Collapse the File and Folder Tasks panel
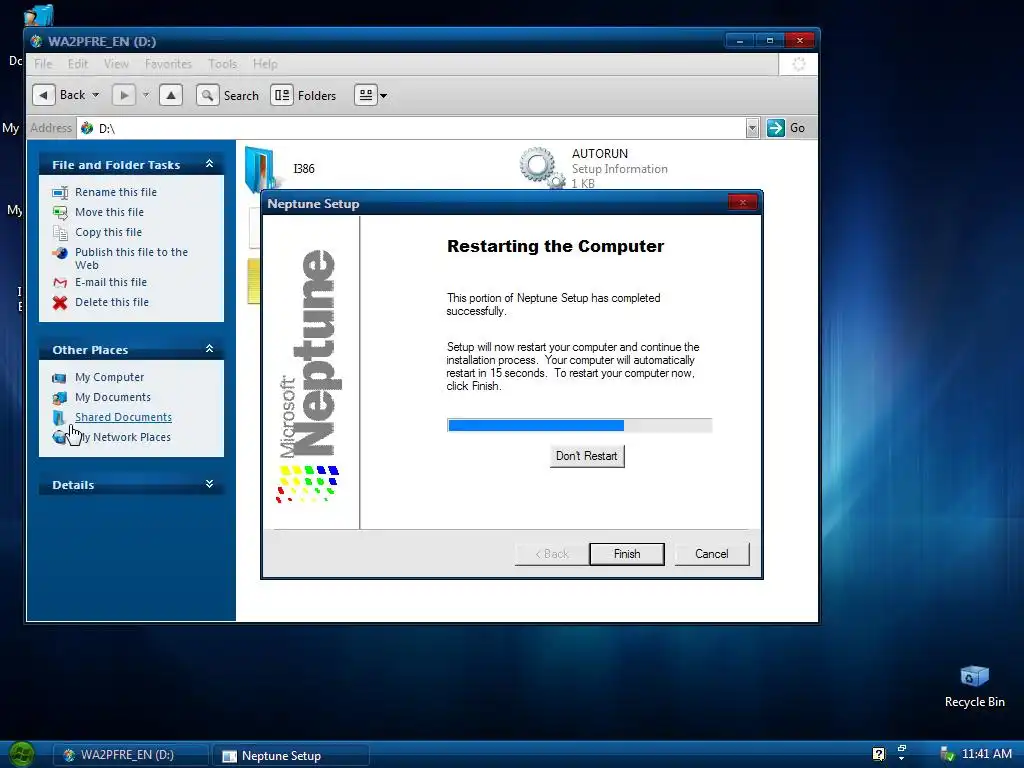 point(210,164)
